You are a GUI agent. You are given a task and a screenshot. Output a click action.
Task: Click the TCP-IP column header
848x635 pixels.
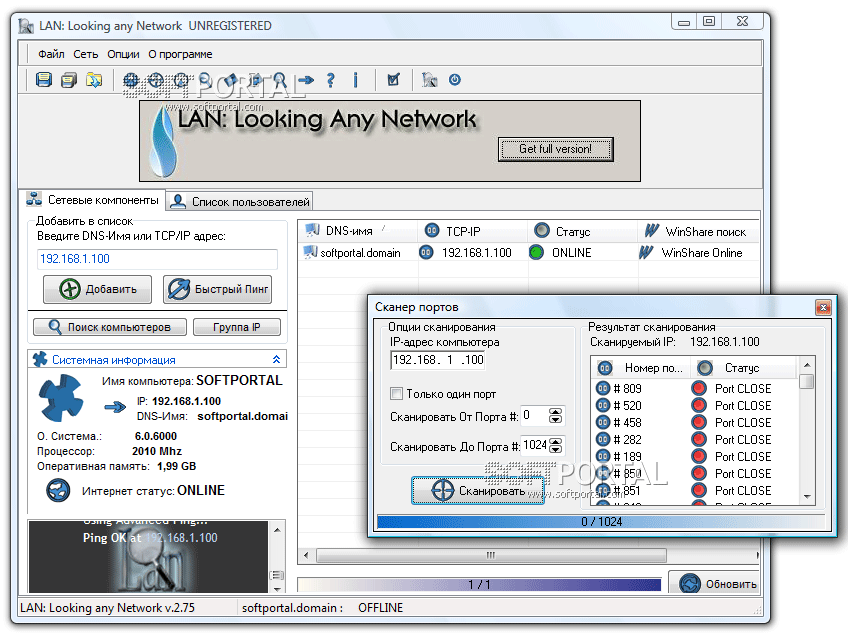pyautogui.click(x=473, y=231)
